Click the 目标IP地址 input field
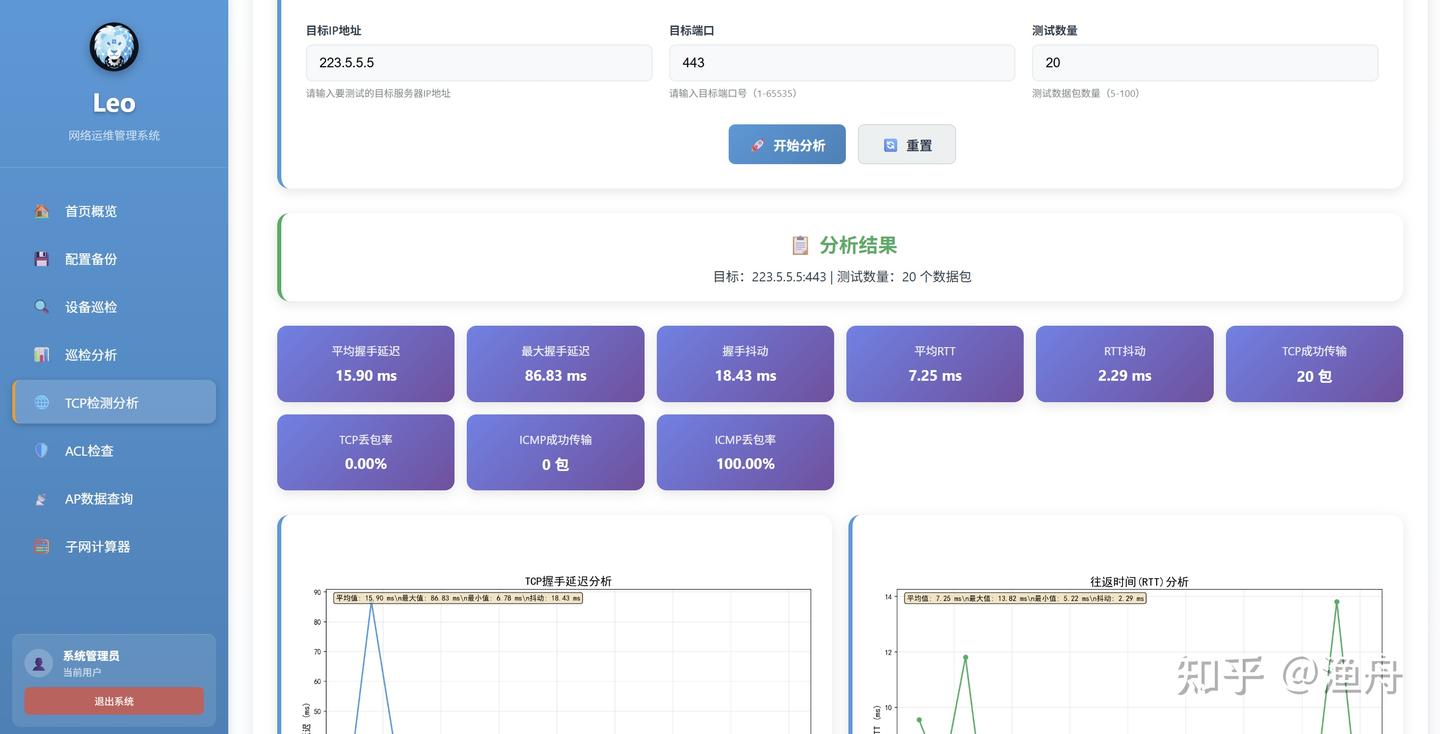This screenshot has height=734, width=1440. pyautogui.click(x=479, y=62)
